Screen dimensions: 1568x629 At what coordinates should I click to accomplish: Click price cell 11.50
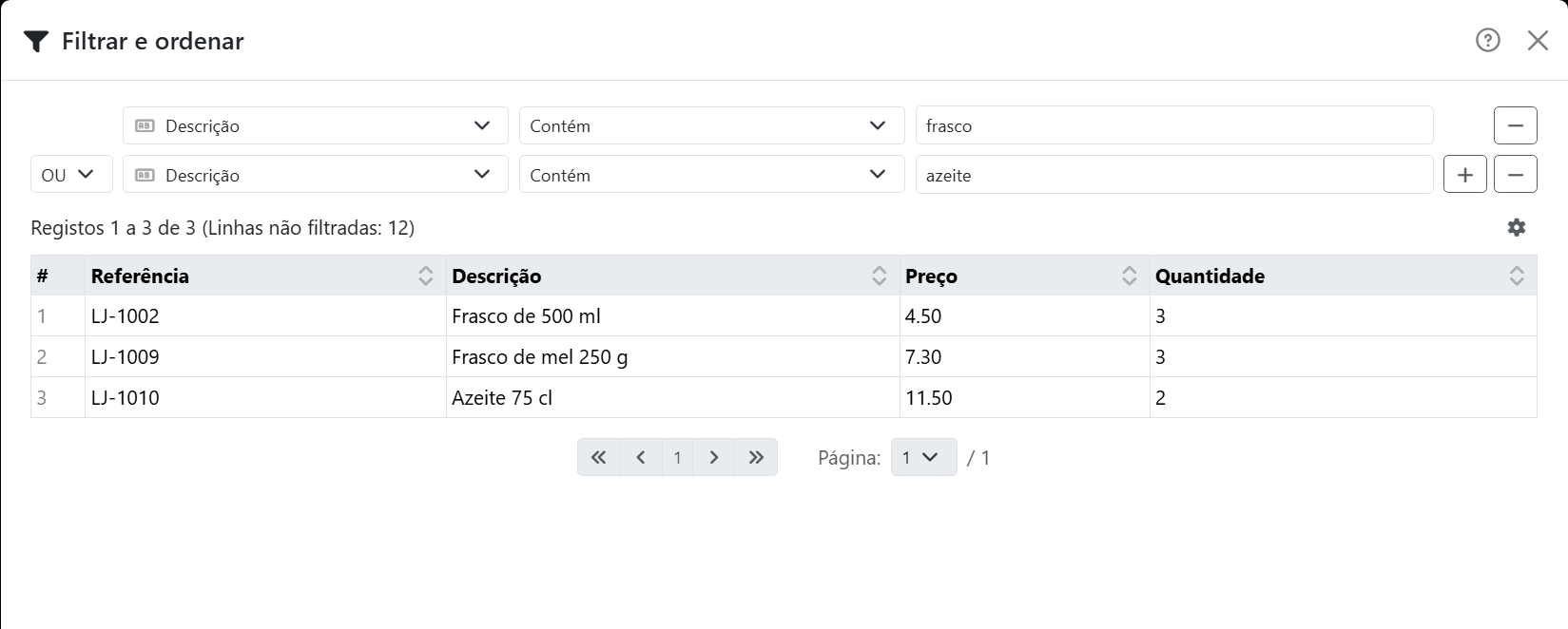1025,398
